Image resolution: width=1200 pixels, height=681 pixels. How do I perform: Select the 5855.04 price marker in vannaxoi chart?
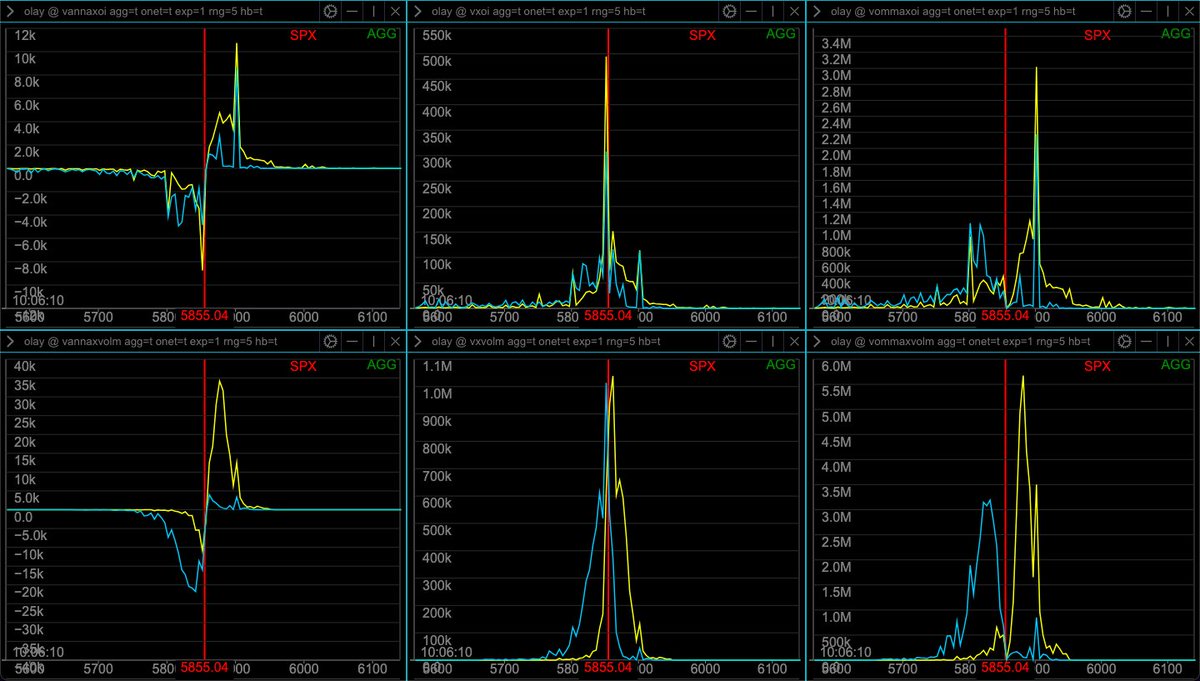click(x=204, y=315)
